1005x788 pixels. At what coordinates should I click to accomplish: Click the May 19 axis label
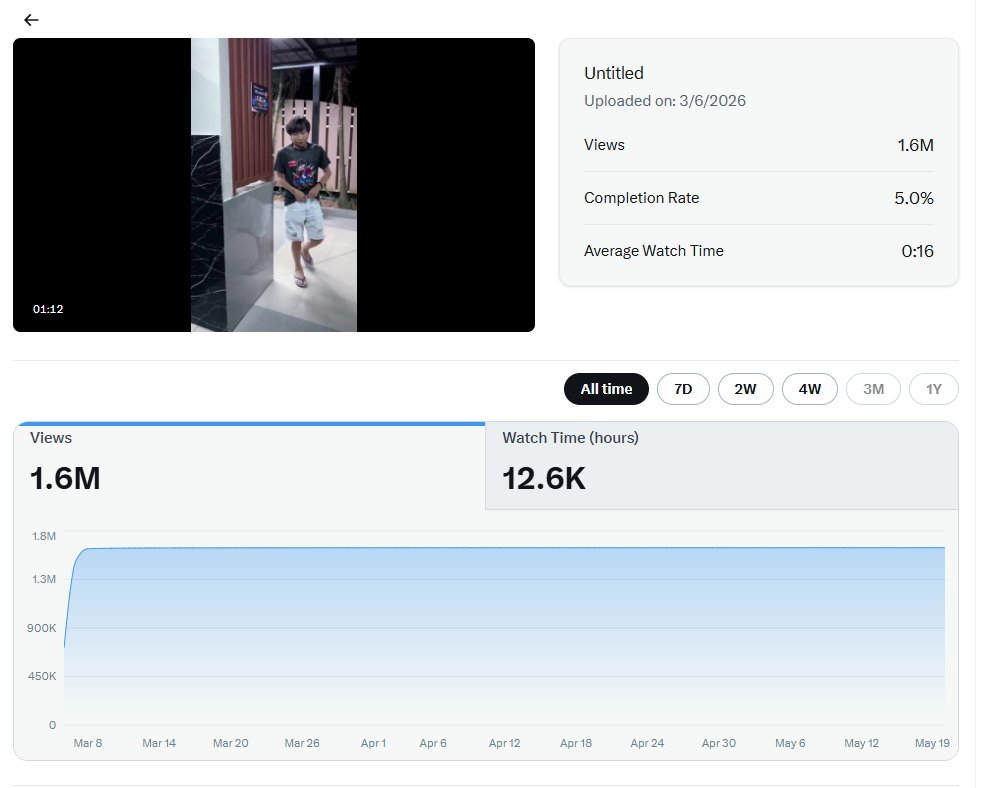(x=932, y=743)
